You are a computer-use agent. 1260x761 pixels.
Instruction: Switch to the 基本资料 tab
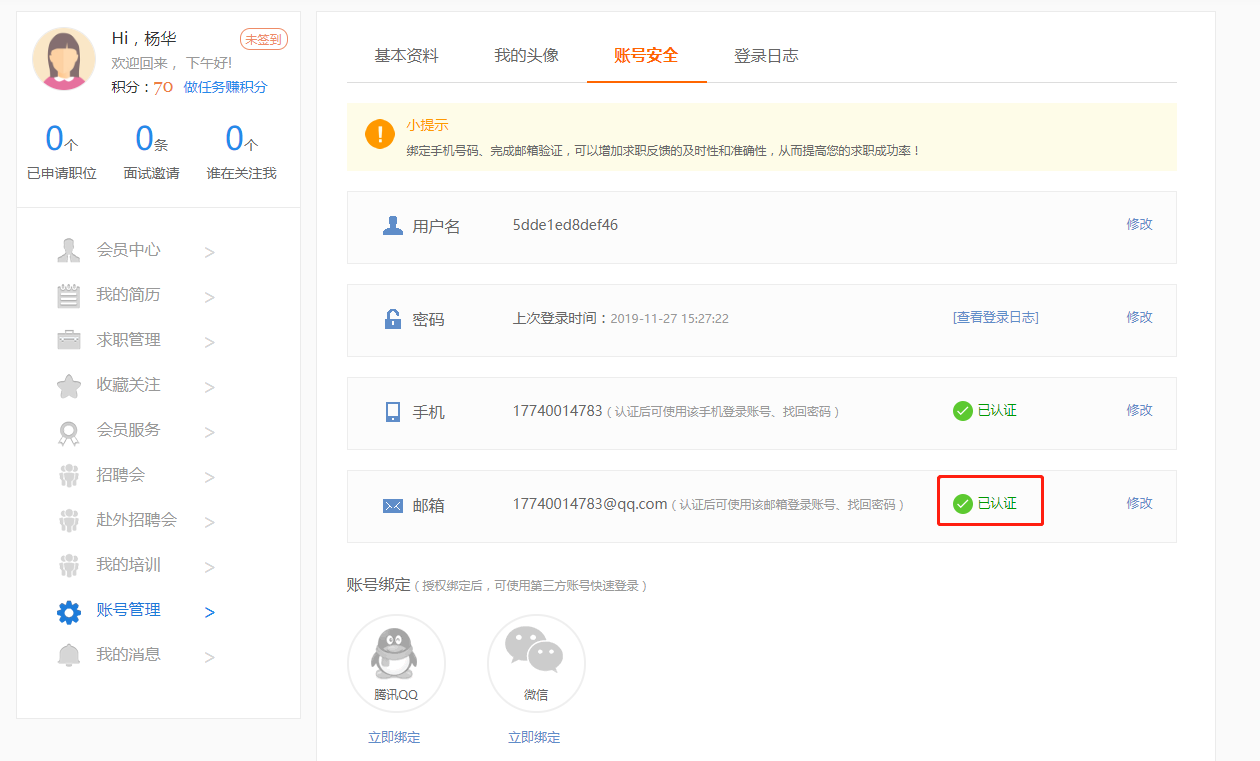406,56
